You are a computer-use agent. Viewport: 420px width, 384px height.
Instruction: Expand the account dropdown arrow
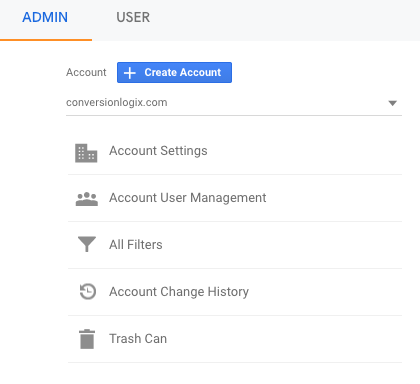(x=393, y=103)
